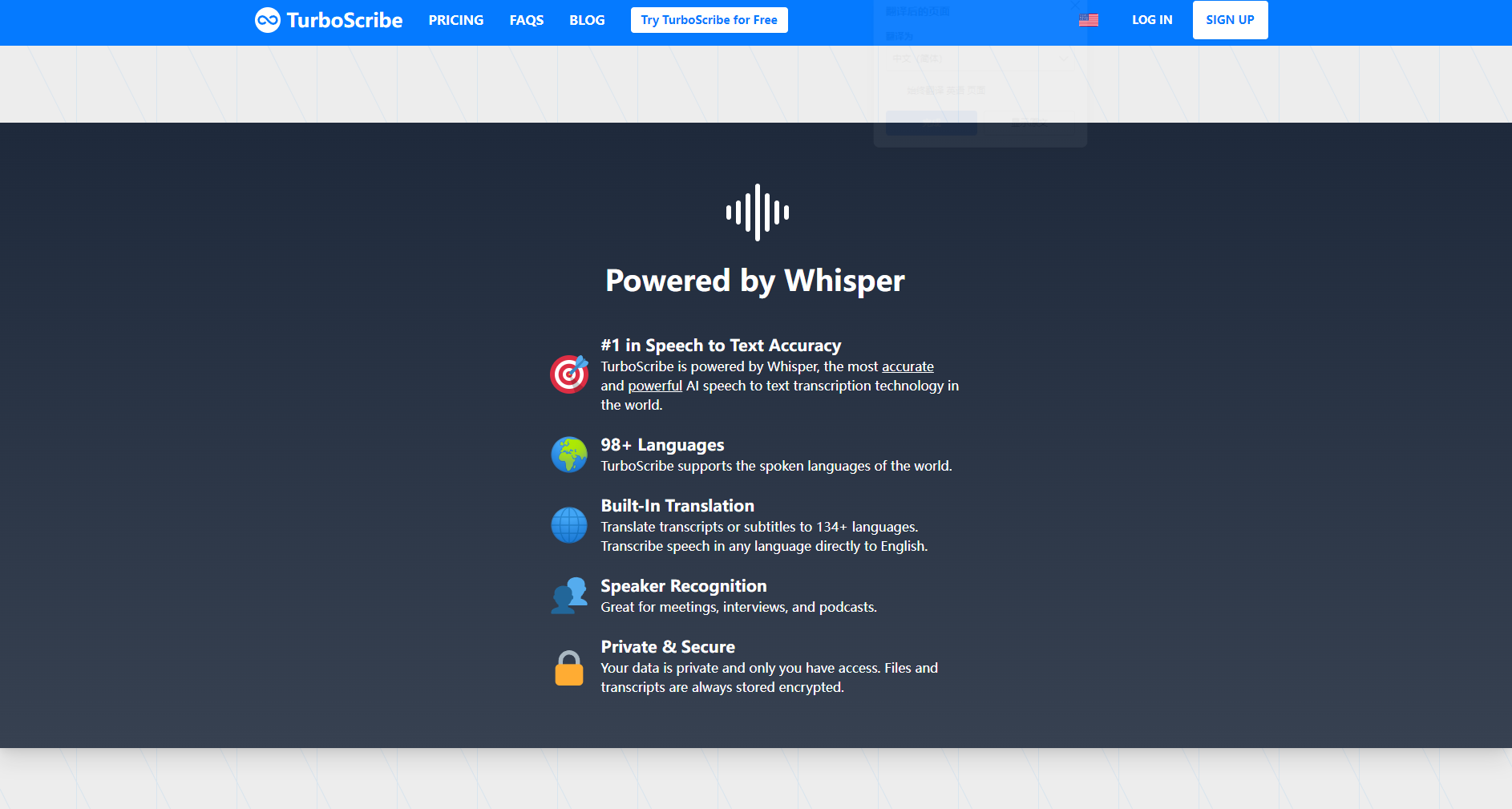Click the LOG IN link

(x=1152, y=20)
